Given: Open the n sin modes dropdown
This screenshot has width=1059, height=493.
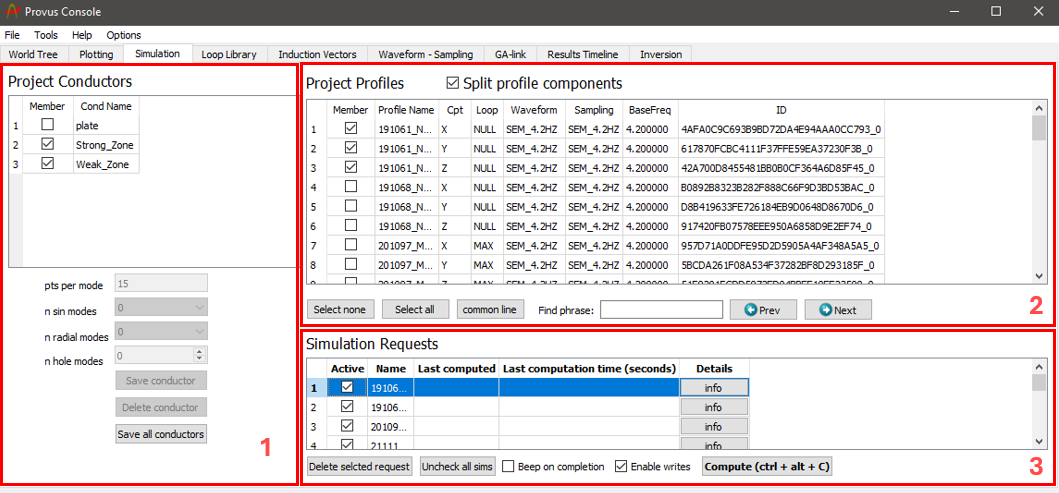Looking at the screenshot, I should (x=161, y=309).
